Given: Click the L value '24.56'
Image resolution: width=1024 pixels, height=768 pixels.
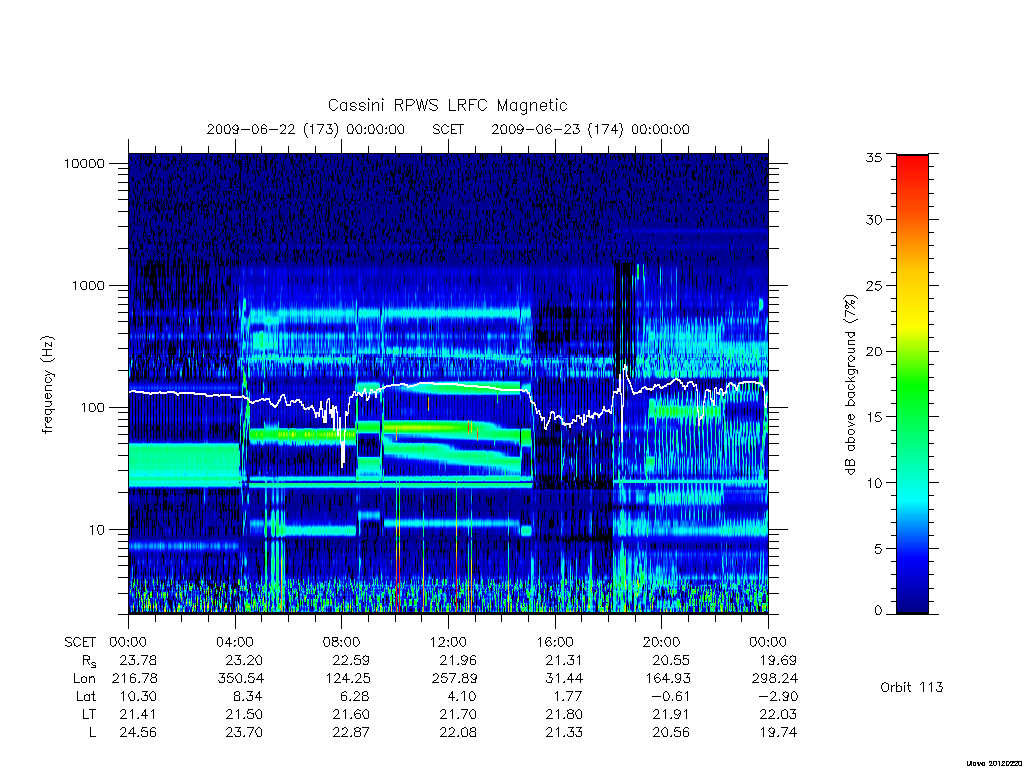Looking at the screenshot, I should click(138, 733).
